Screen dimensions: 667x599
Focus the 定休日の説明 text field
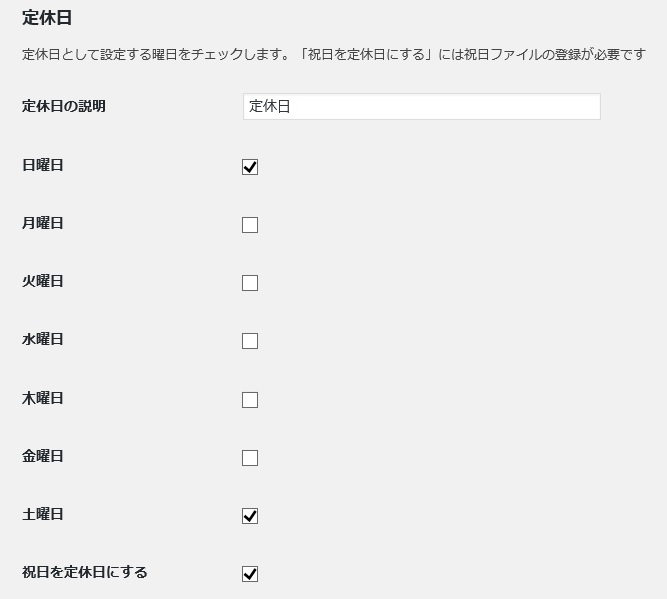(421, 107)
